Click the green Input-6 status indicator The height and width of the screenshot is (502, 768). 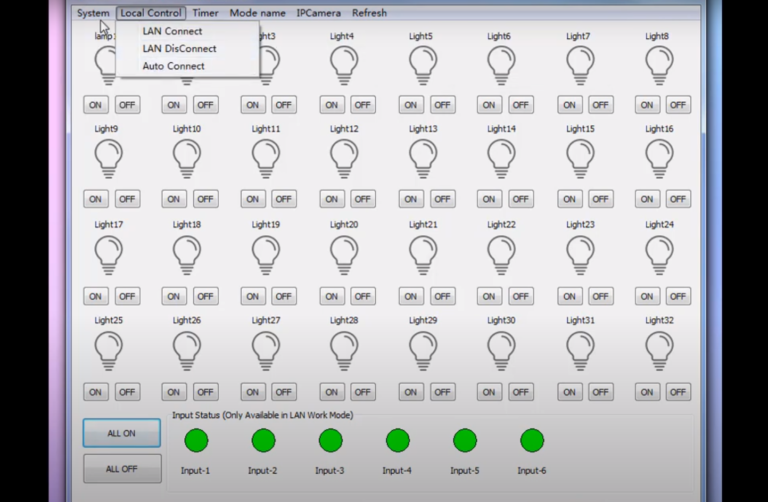532,440
